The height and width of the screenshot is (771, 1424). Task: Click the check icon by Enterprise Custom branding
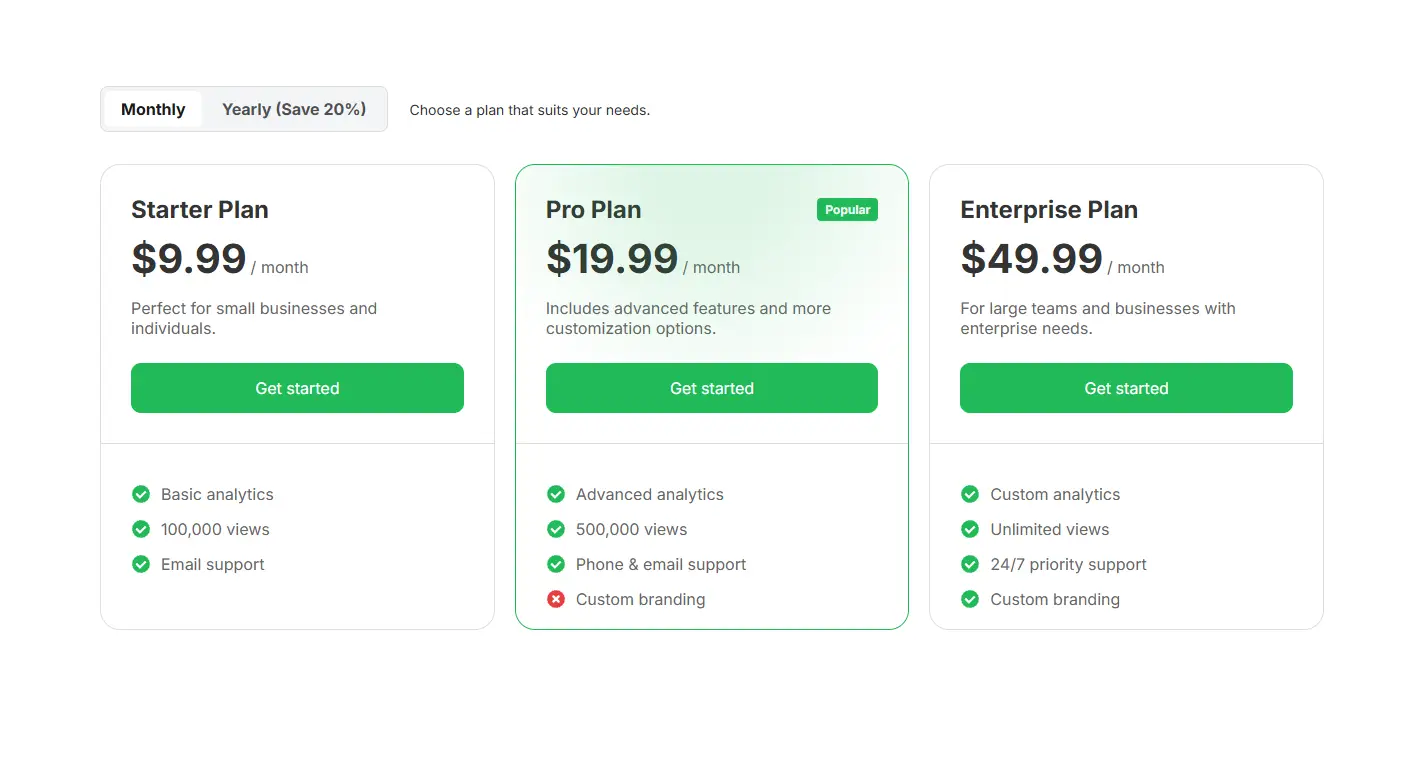point(970,599)
